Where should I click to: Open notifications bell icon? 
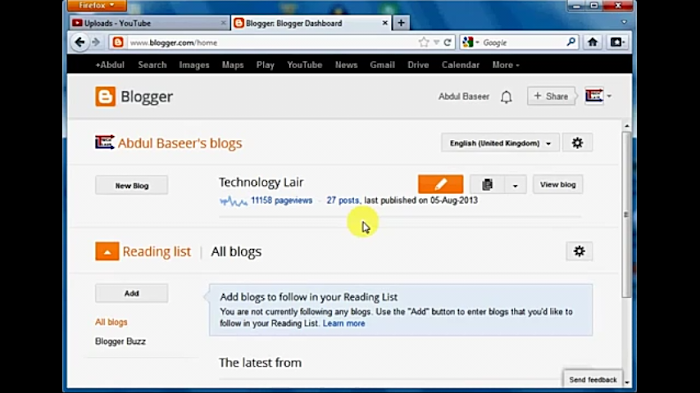[x=506, y=97]
